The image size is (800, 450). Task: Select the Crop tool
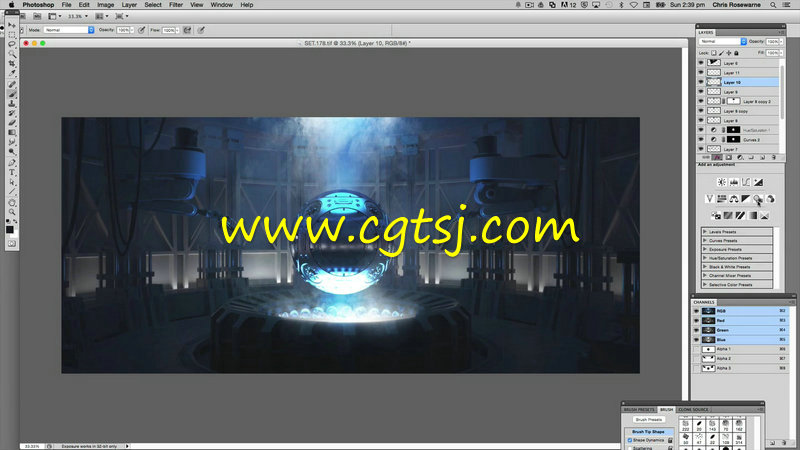coord(12,64)
